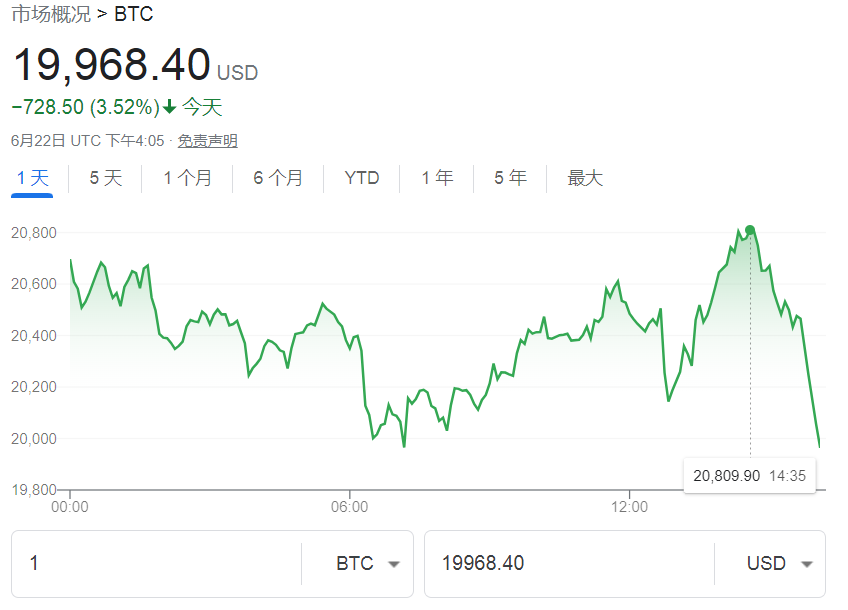The width and height of the screenshot is (848, 610).
Task: Show the 1 年 chart range
Action: (437, 179)
